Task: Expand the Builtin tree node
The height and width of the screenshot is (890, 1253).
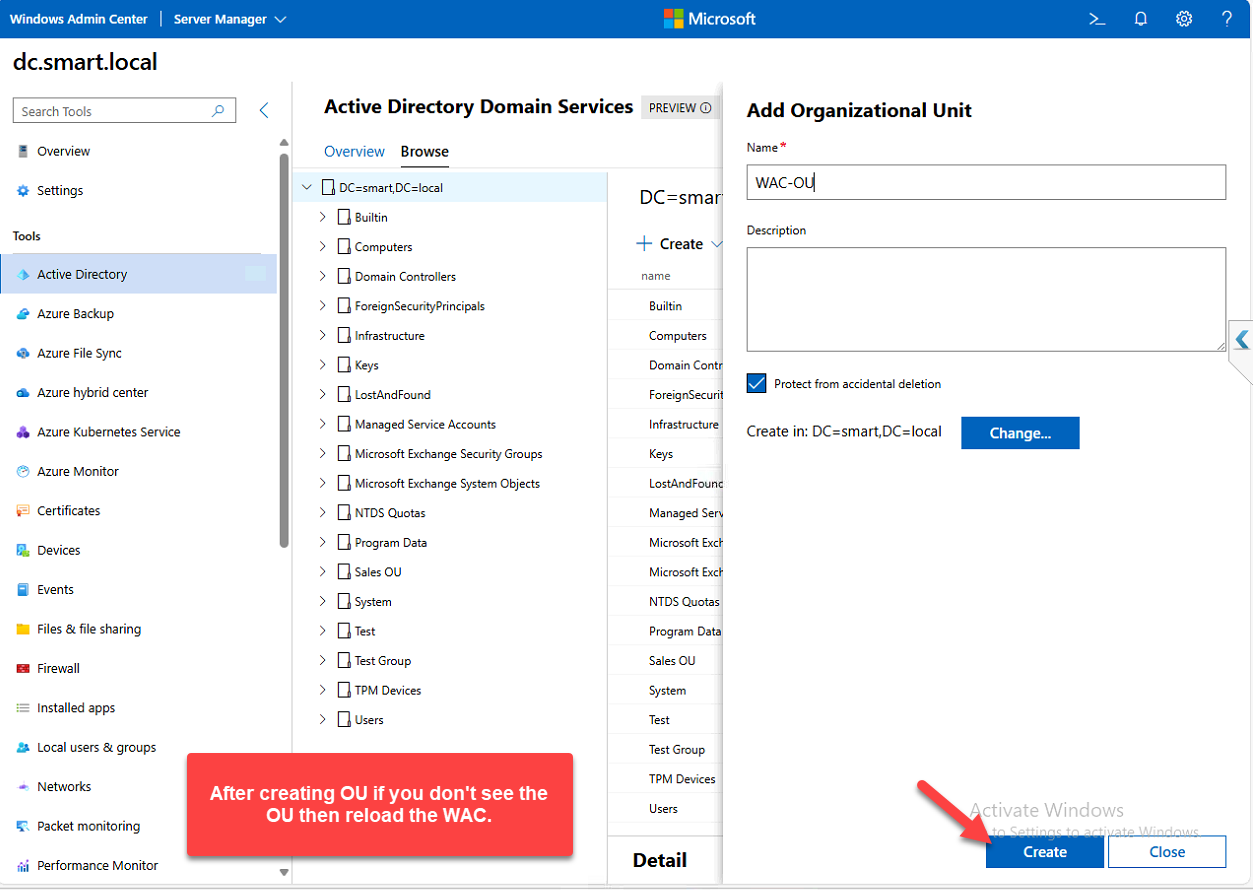Action: coord(322,217)
